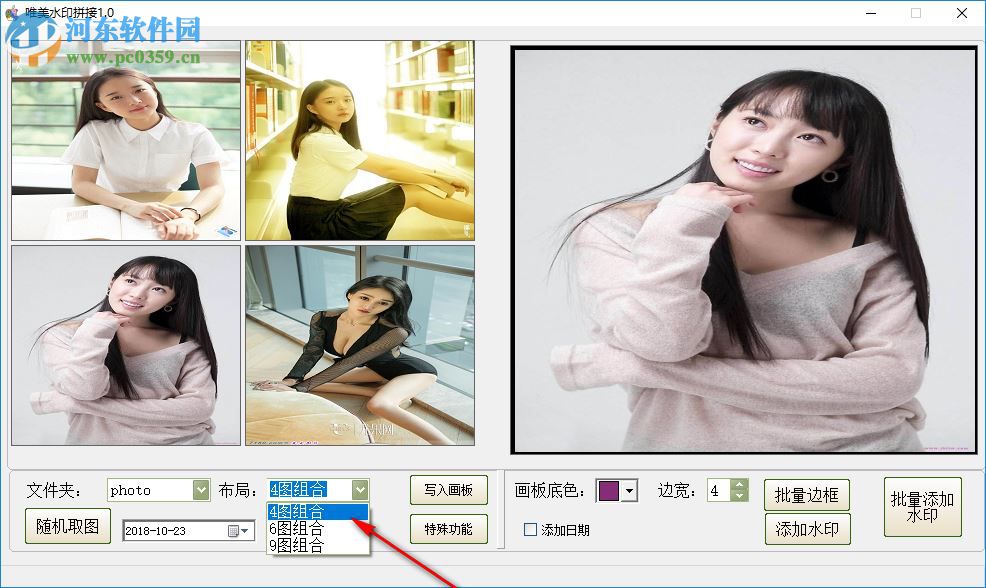986x588 pixels.
Task: Click the 布局 dropdown arrow
Action: click(358, 489)
